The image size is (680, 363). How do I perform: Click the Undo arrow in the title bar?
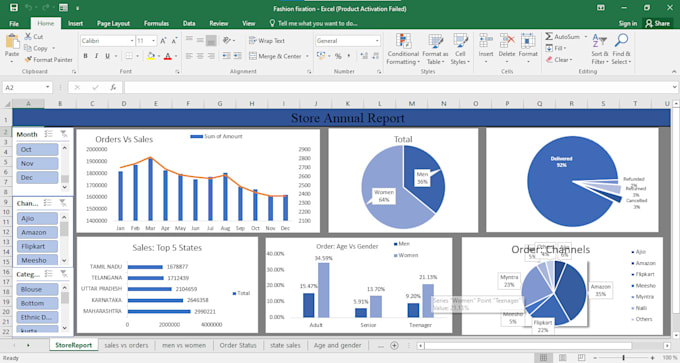point(29,8)
